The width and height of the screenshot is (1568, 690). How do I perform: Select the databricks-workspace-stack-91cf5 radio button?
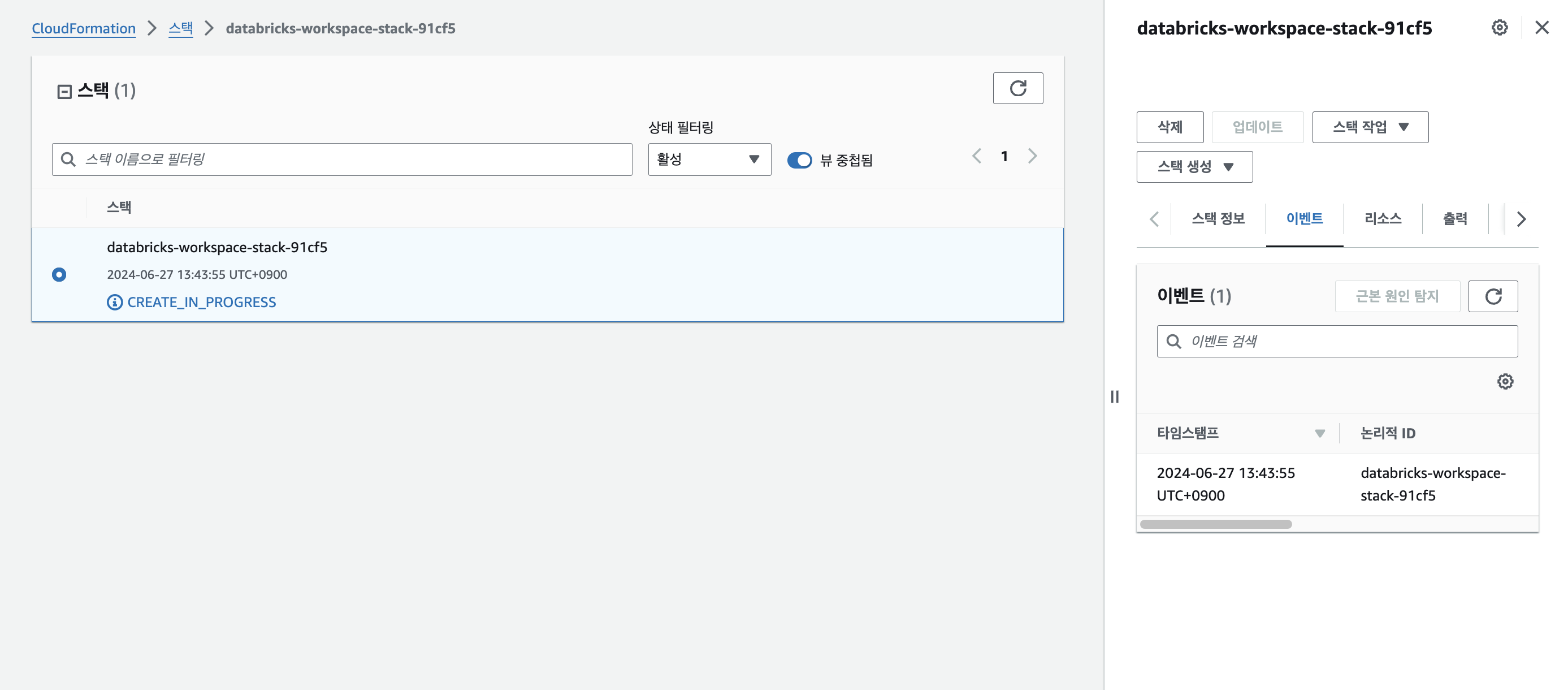tap(59, 275)
